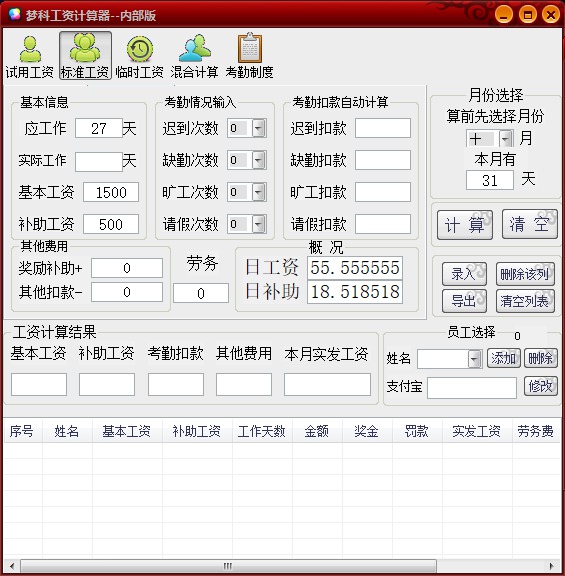This screenshot has height=576, width=565.
Task: Click the 旷工扣款 deduction field
Action: point(383,192)
